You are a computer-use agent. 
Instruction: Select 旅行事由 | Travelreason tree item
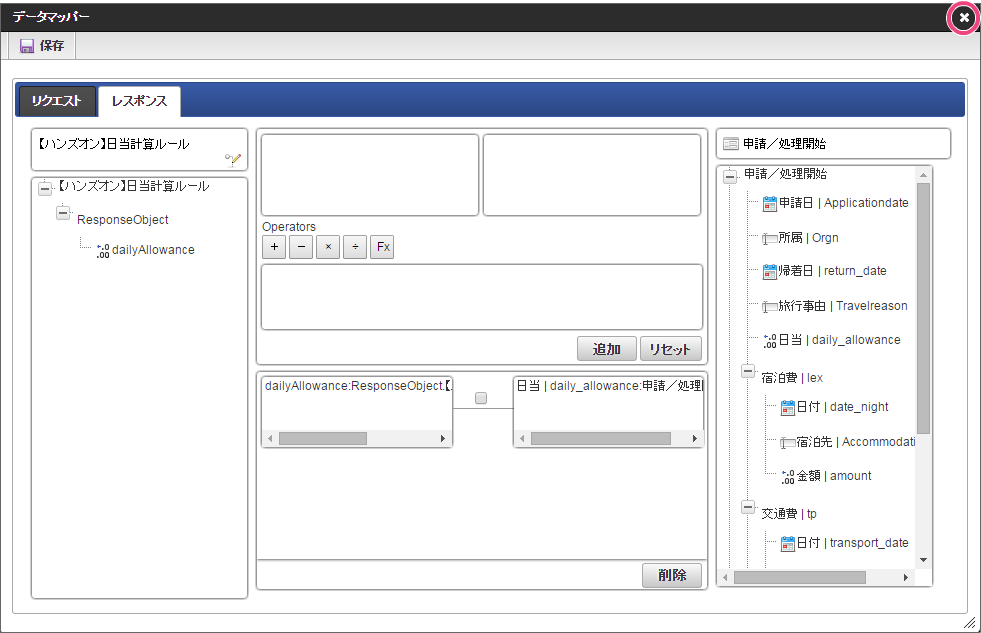point(843,306)
